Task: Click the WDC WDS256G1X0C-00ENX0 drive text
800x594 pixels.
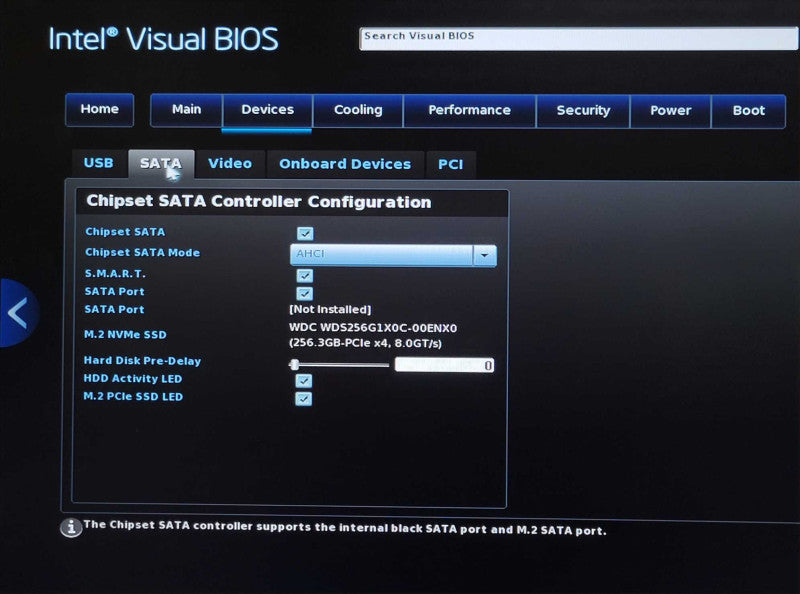Action: [373, 328]
